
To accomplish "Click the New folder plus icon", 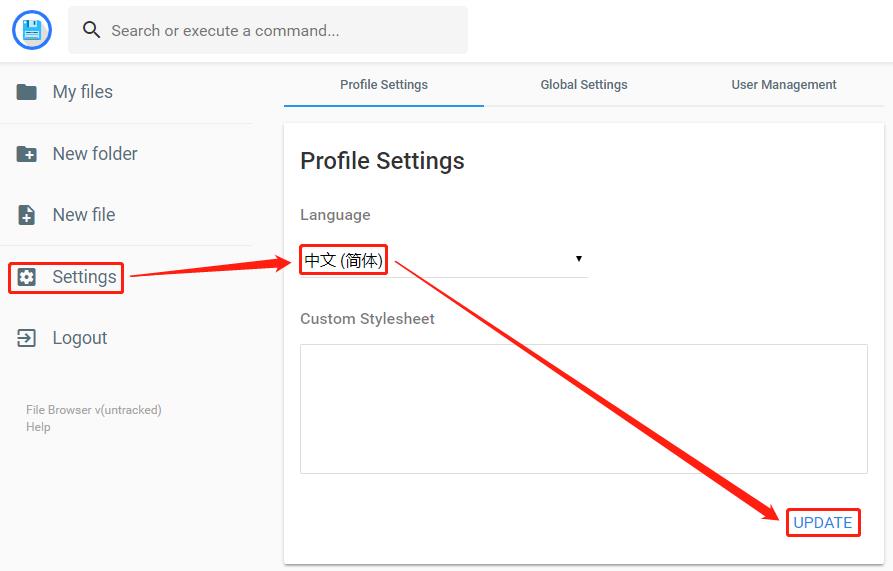I will (x=26, y=154).
